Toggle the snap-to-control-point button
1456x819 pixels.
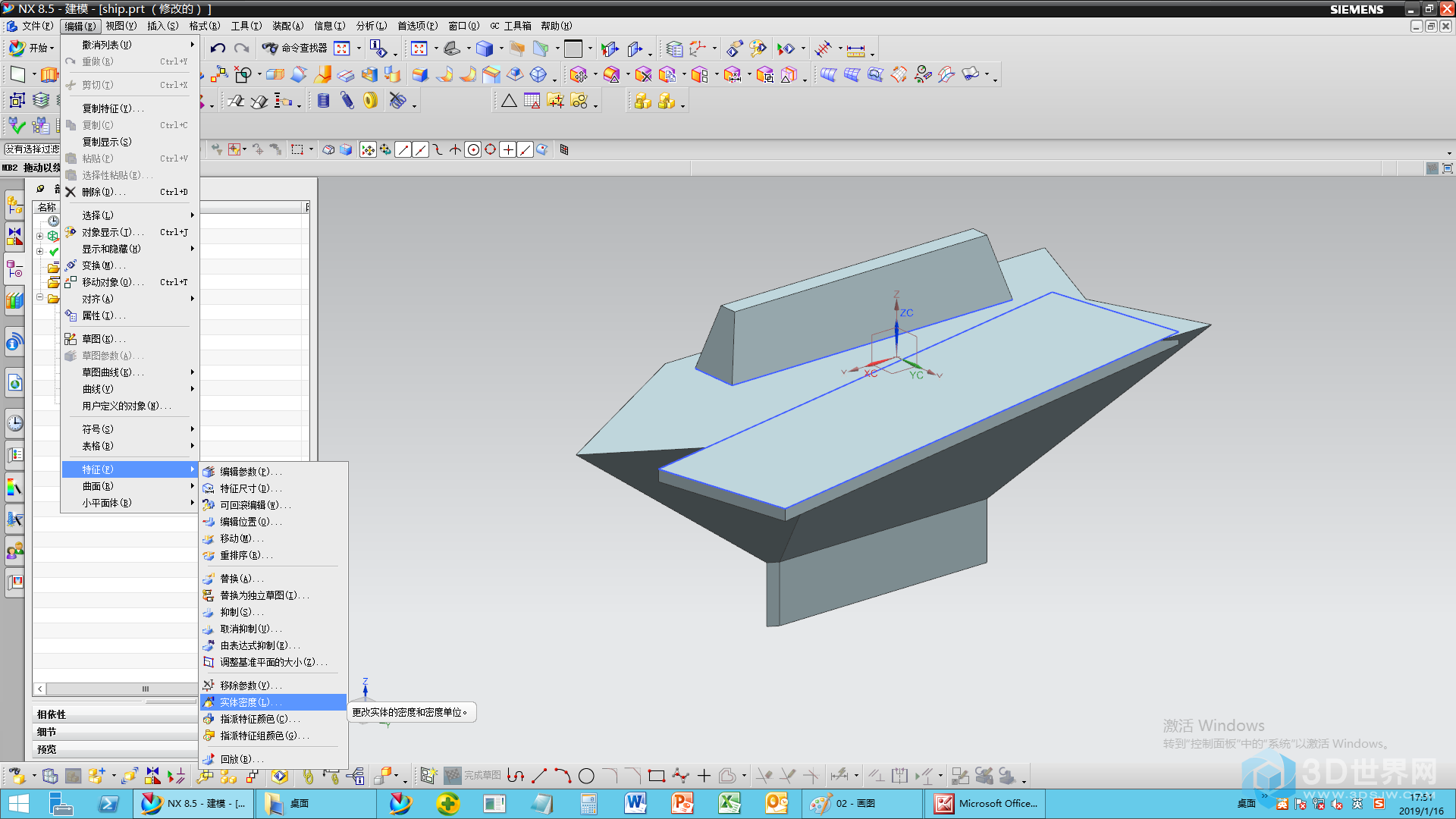click(x=438, y=149)
